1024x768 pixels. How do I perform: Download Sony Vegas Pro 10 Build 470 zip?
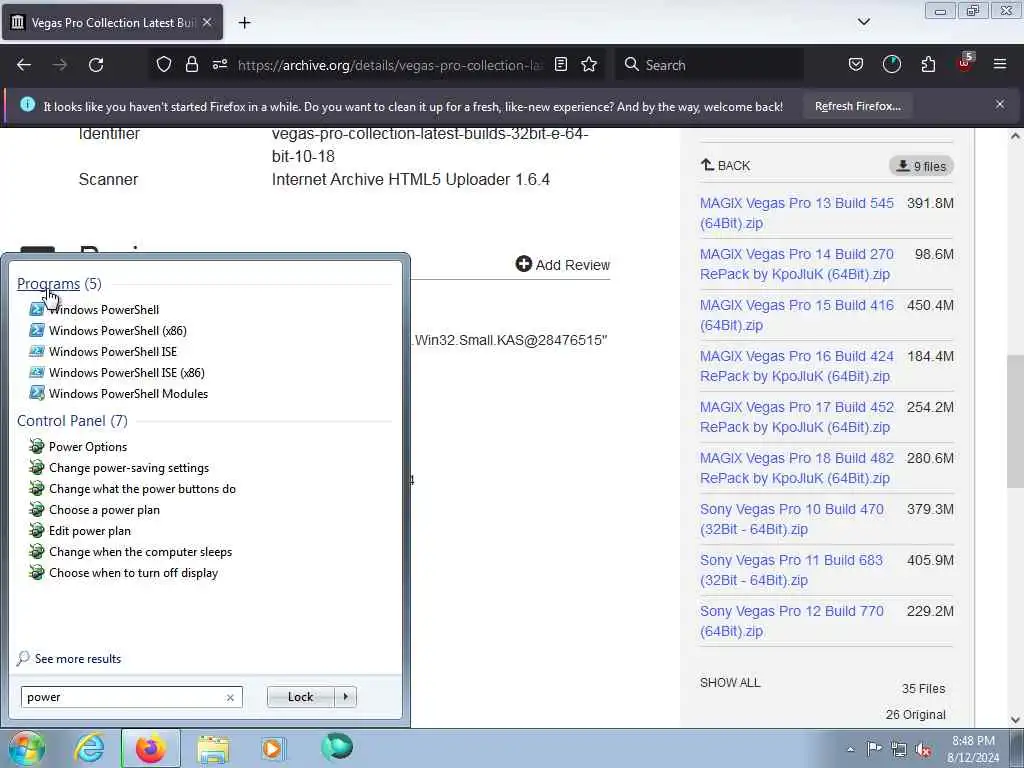tap(792, 519)
